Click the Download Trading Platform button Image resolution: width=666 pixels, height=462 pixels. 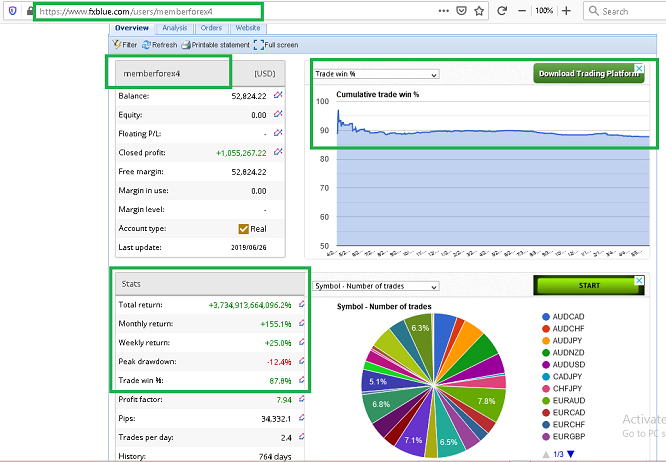(x=588, y=74)
